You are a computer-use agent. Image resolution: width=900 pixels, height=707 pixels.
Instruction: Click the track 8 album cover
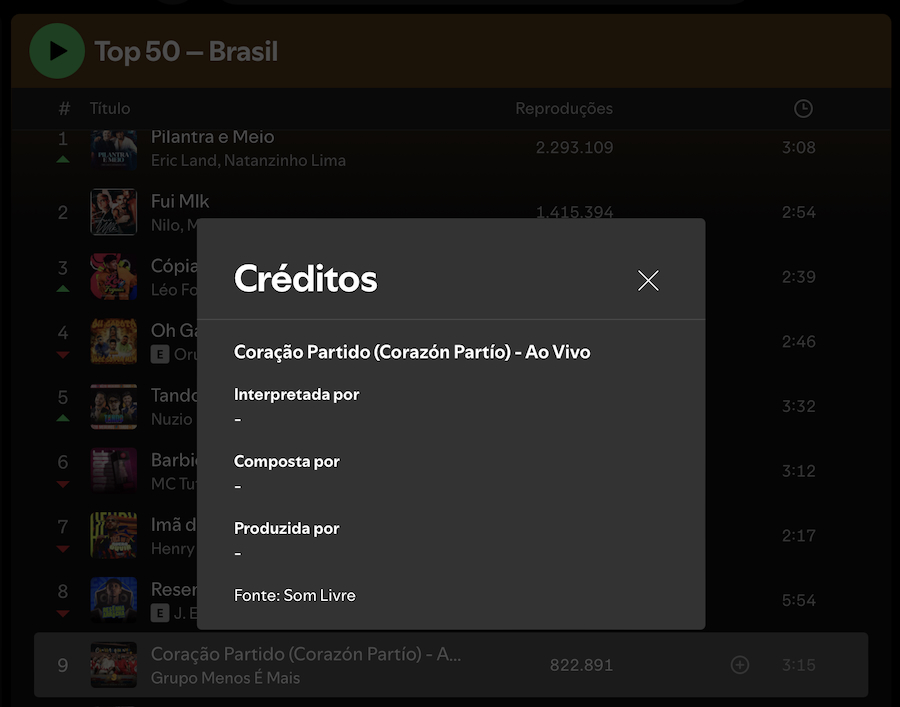[x=114, y=600]
